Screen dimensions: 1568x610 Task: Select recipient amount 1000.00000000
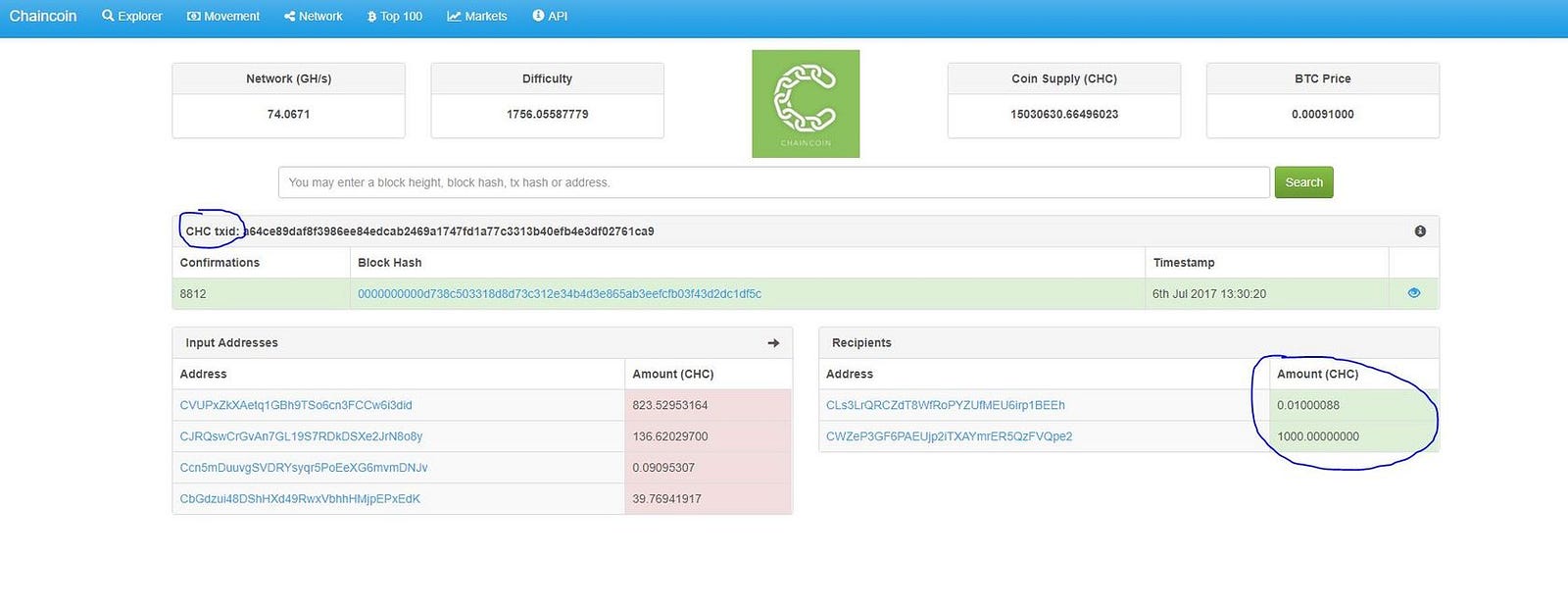tap(1318, 436)
